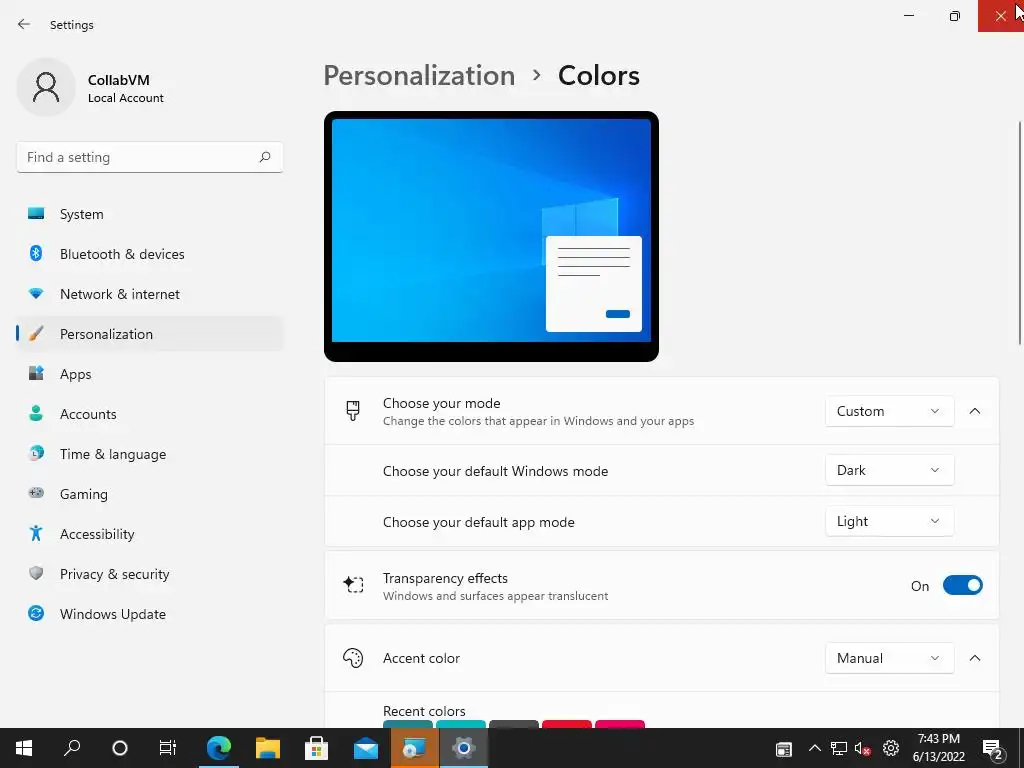Open Mail app from taskbar
Screen dimensions: 1024x768
pyautogui.click(x=366, y=748)
